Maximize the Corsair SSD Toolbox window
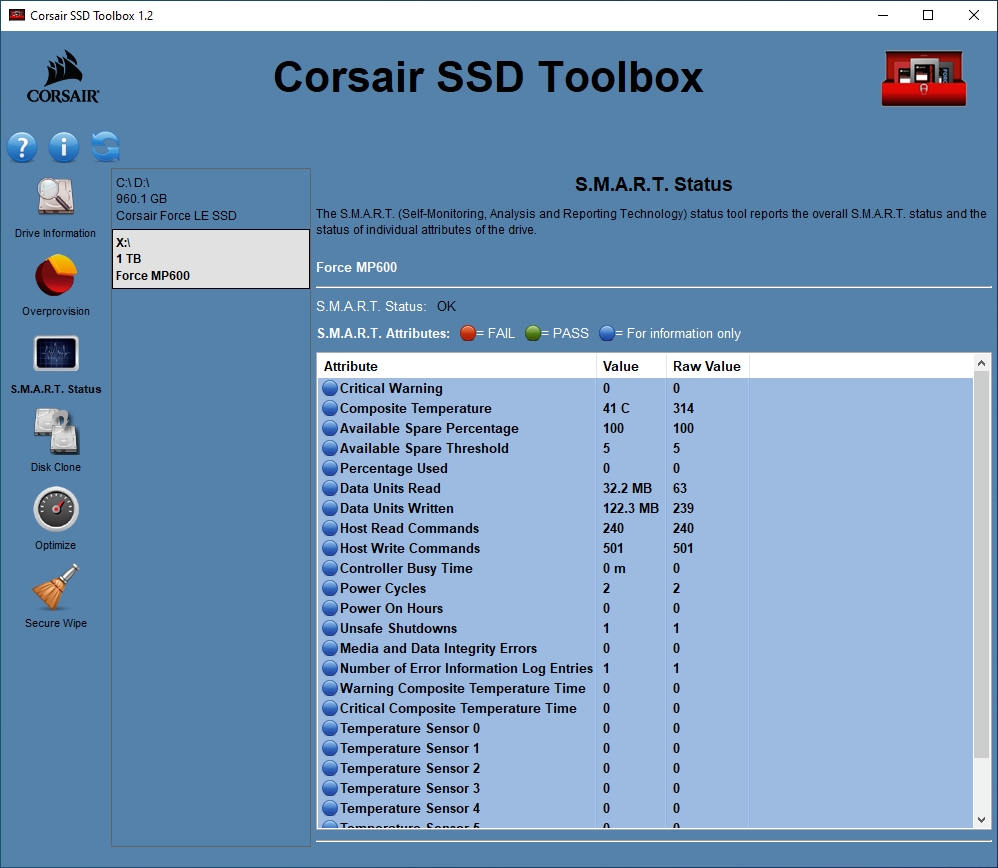998x868 pixels. (x=928, y=15)
